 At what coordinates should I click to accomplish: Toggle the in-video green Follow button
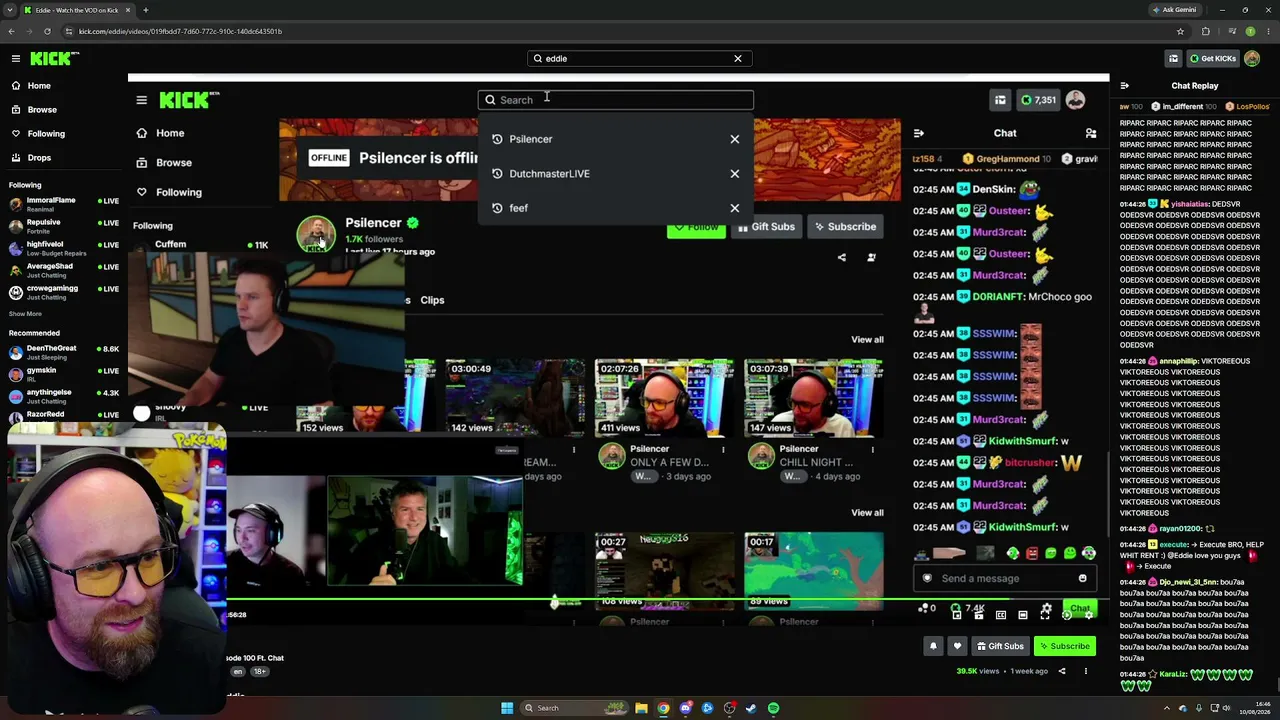696,227
